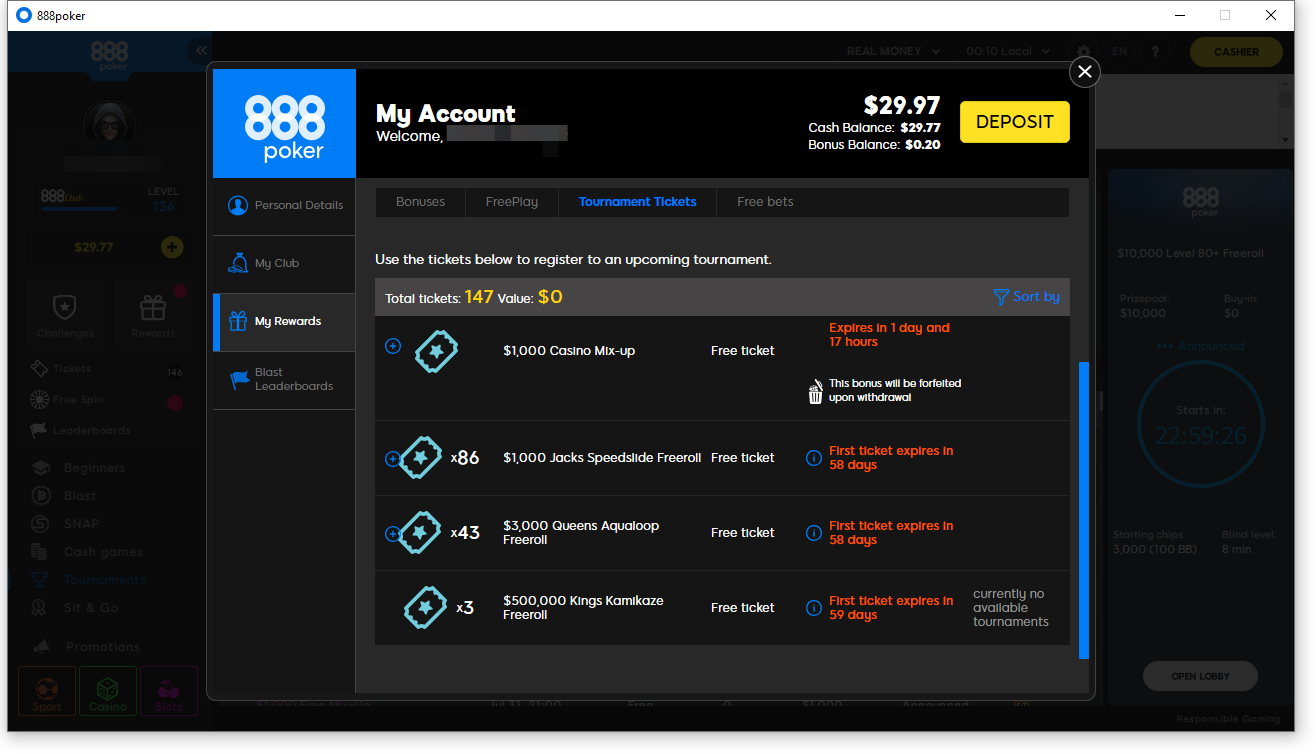Click the yellow DEPOSIT button

[1015, 122]
